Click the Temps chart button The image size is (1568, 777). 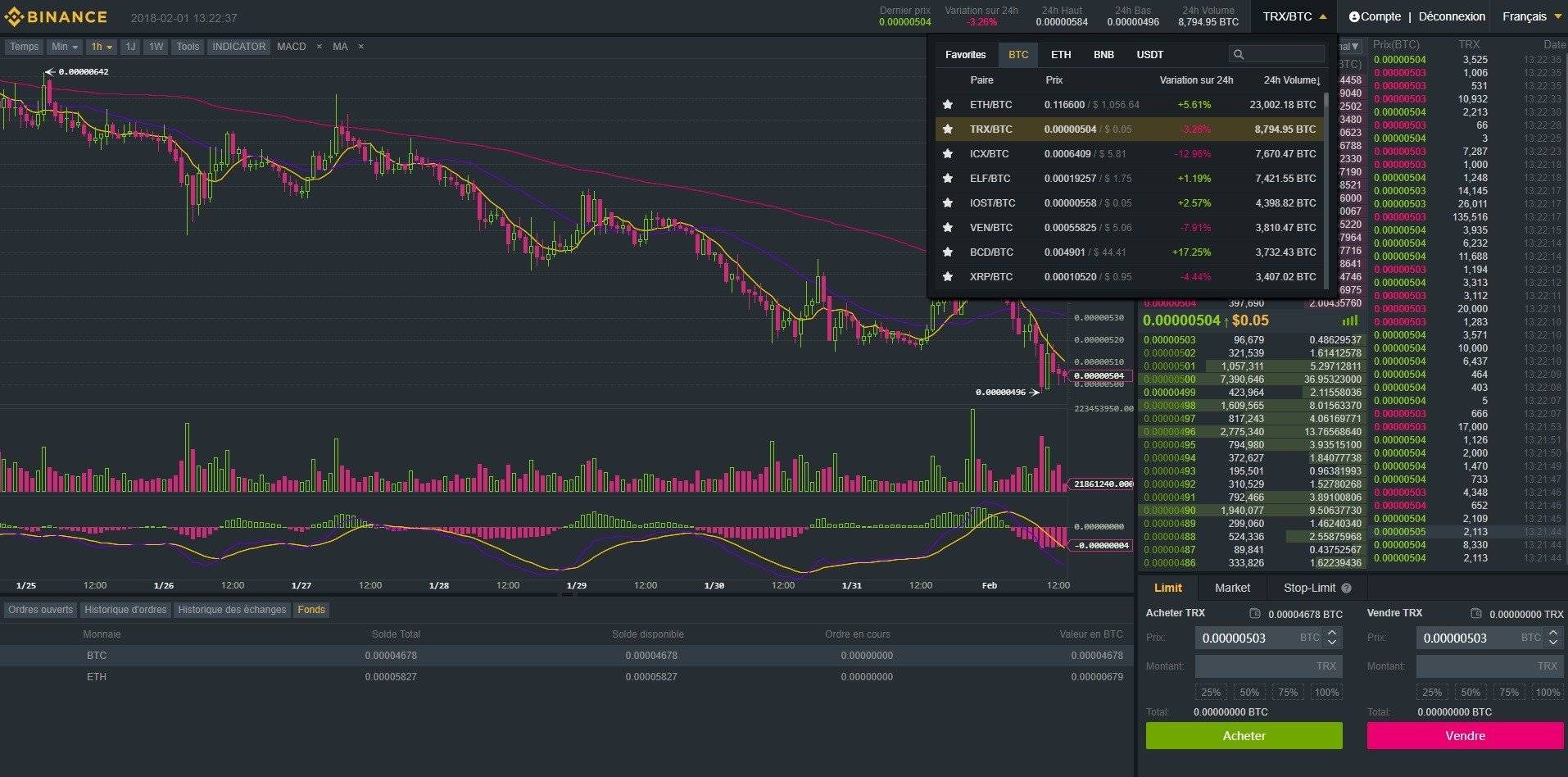pos(24,47)
